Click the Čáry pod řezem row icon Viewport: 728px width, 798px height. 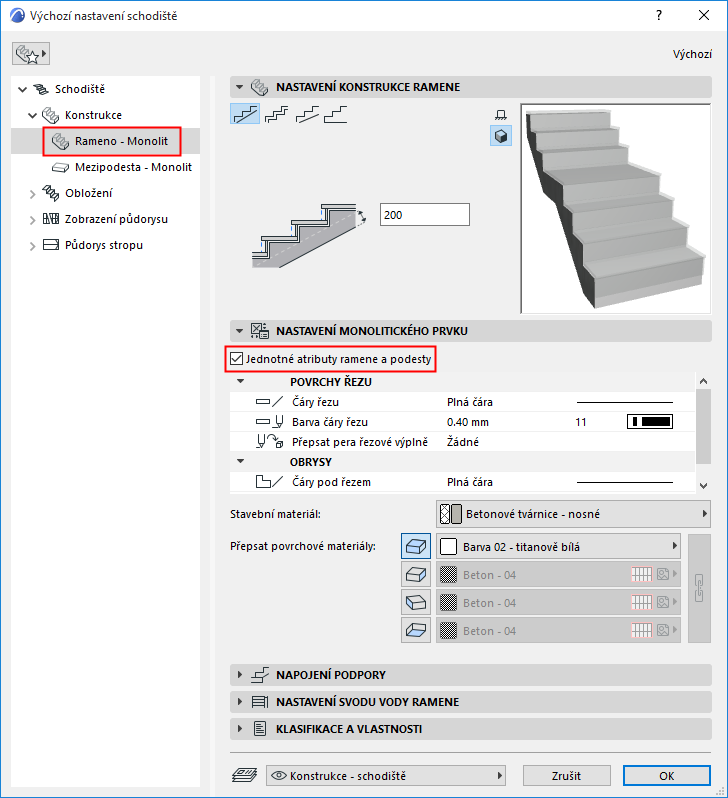[269, 481]
